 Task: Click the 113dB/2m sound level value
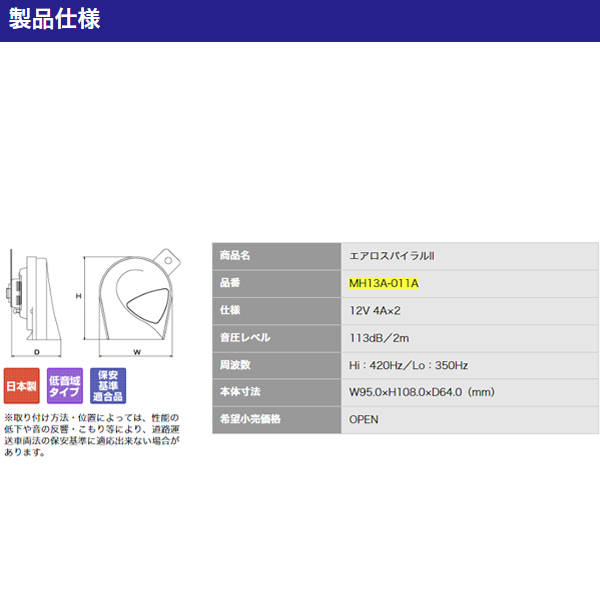click(382, 338)
